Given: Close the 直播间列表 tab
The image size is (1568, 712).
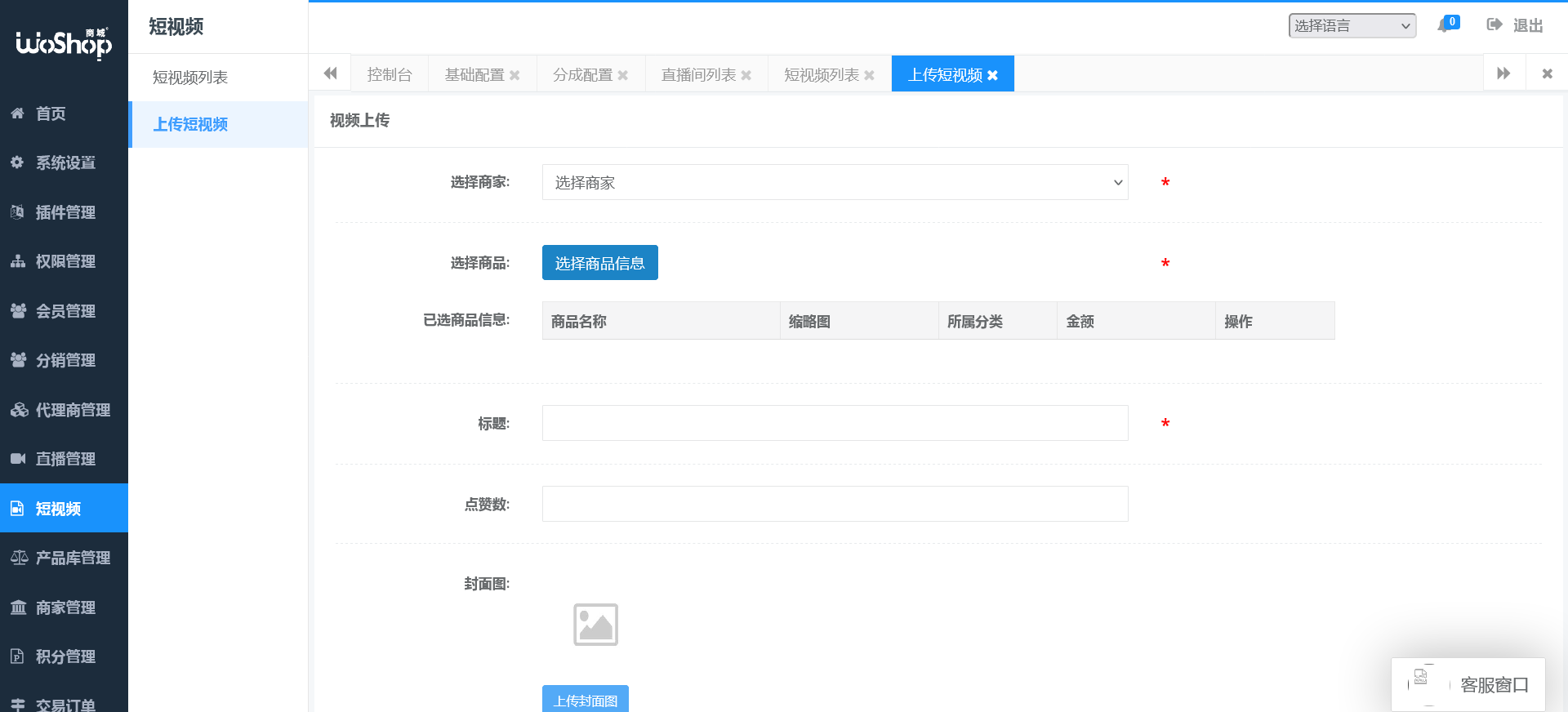Looking at the screenshot, I should click(746, 75).
